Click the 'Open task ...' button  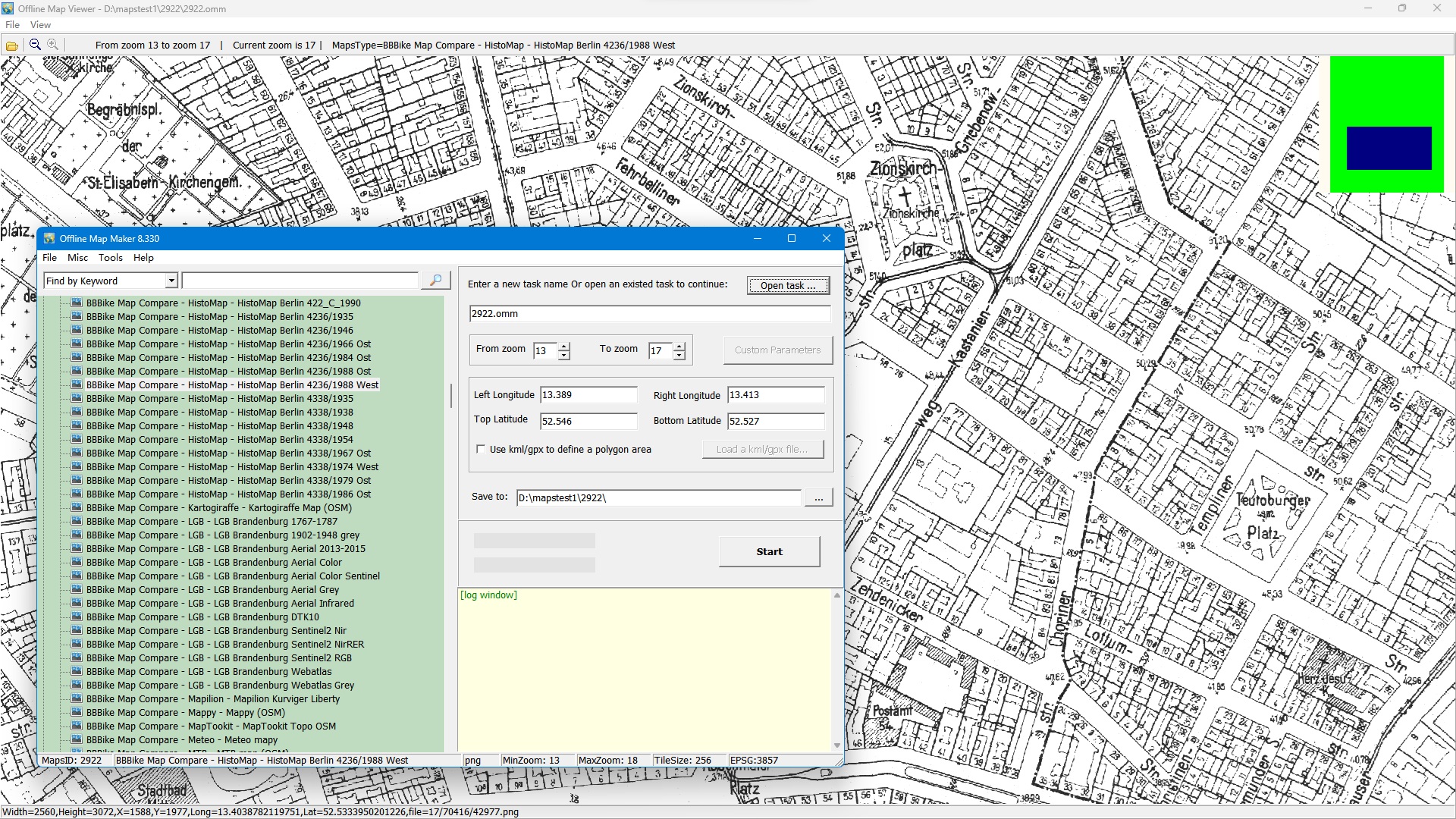tap(788, 285)
